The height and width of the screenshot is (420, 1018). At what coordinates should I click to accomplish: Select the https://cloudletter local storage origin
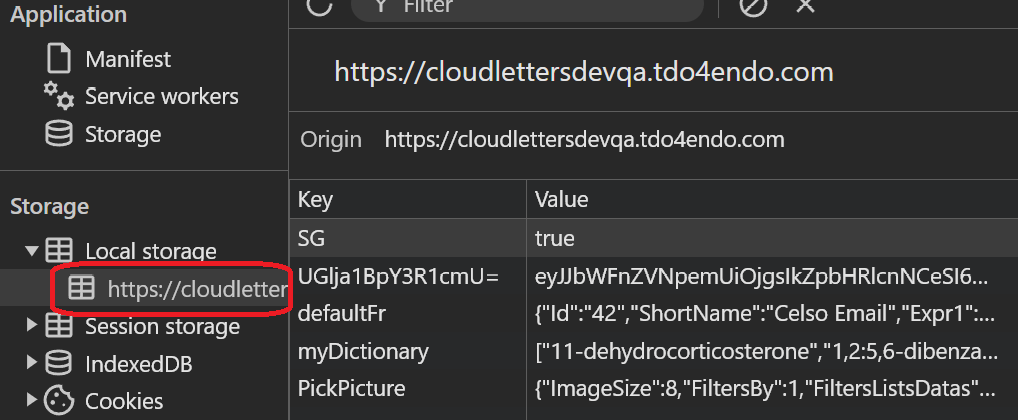(x=197, y=289)
